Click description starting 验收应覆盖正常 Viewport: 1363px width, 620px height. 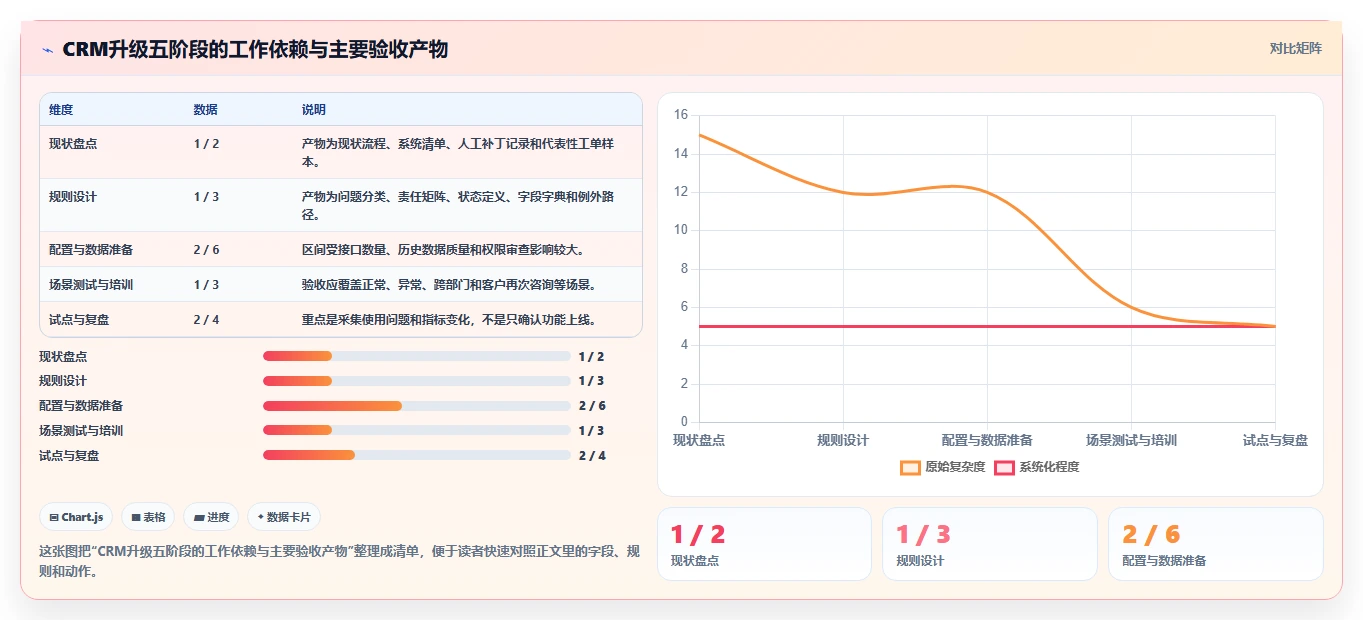[449, 285]
